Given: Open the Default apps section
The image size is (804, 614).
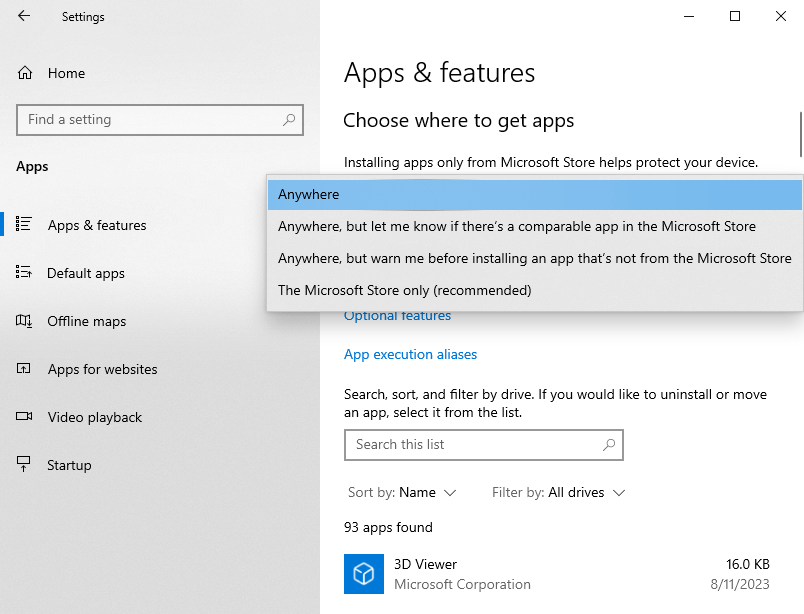Looking at the screenshot, I should point(85,273).
